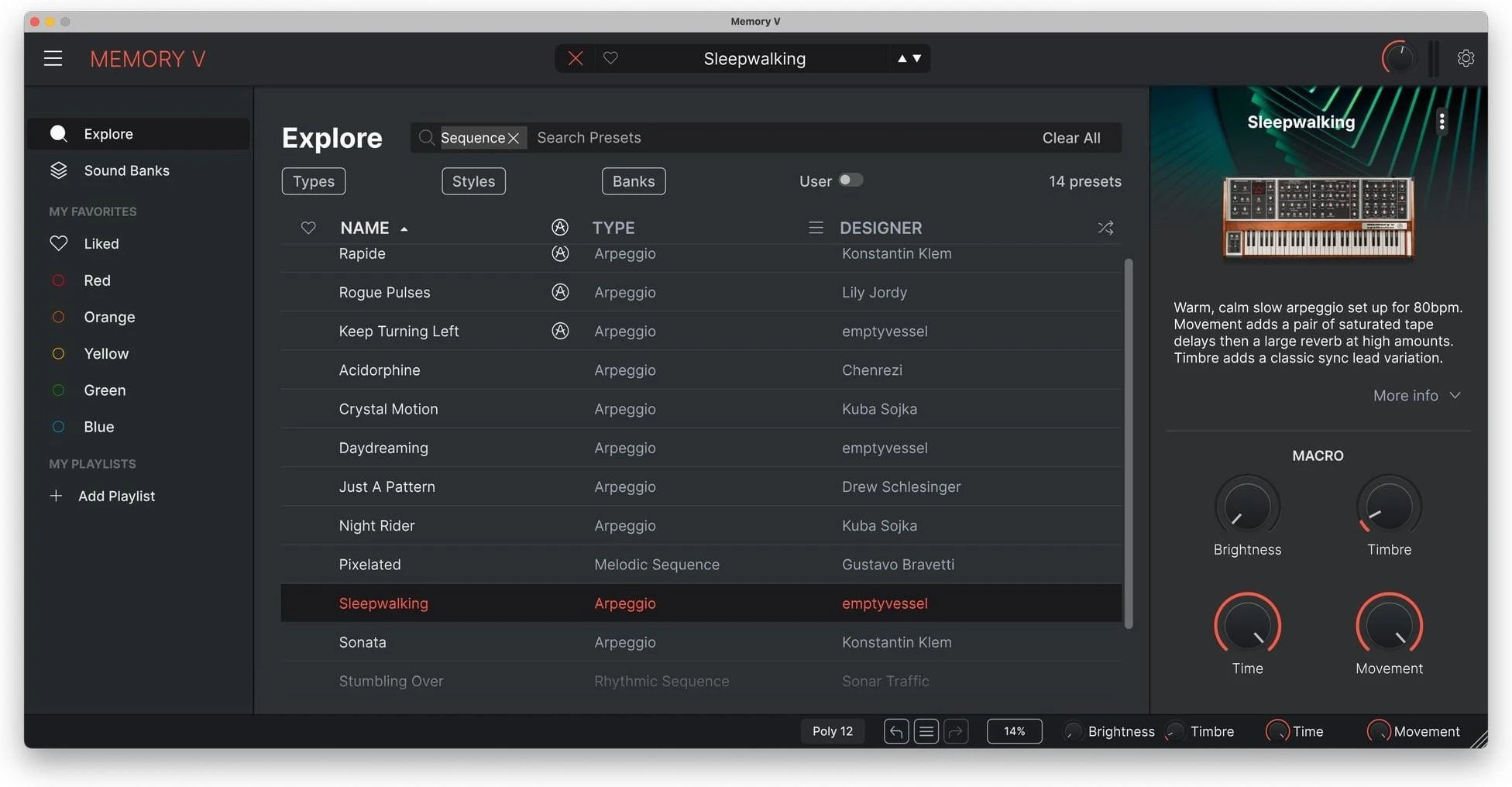Image resolution: width=1512 pixels, height=787 pixels.
Task: Click the Time mini knob in status bar
Action: click(x=1277, y=731)
